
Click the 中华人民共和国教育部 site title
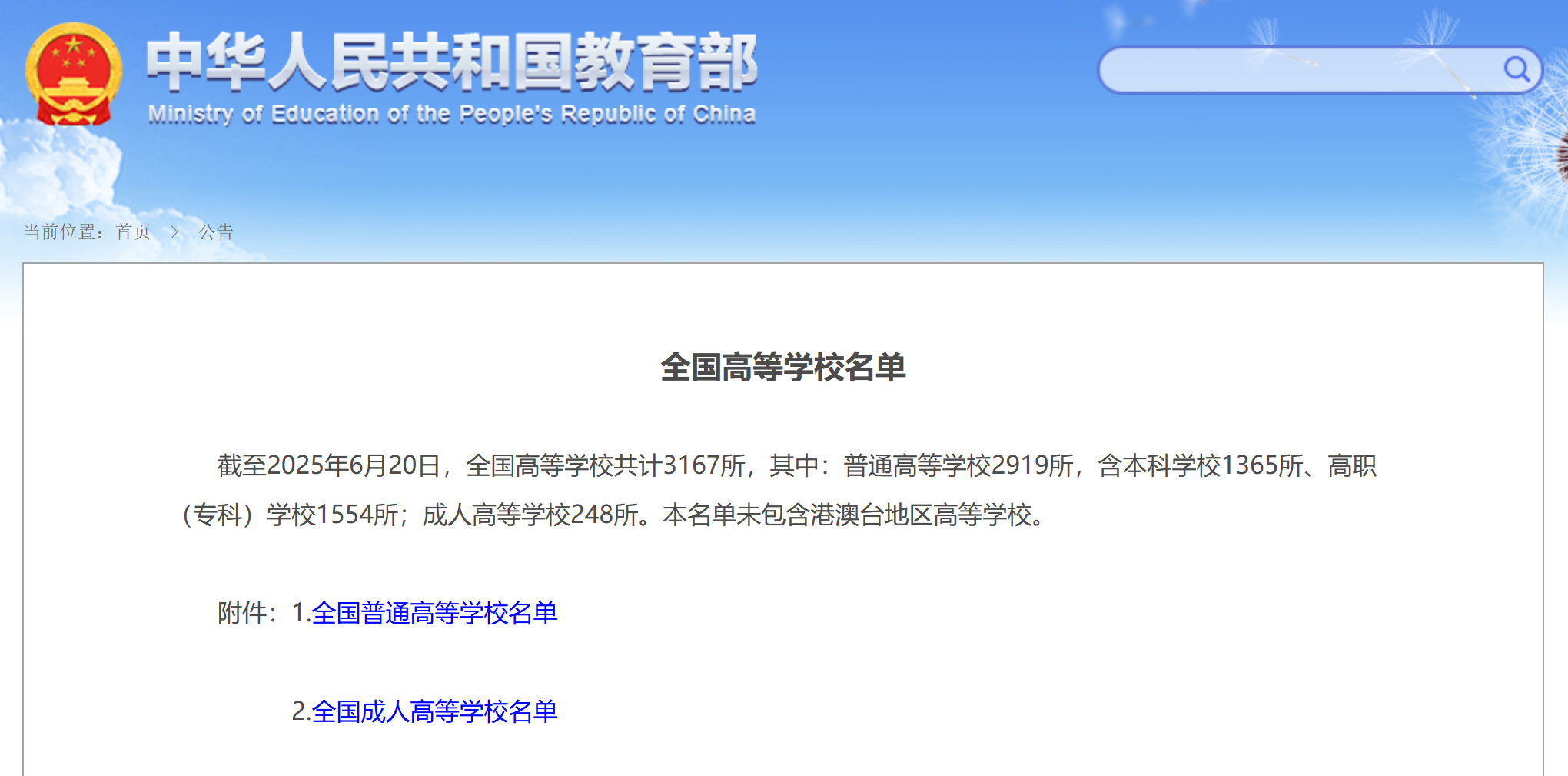coord(452,62)
